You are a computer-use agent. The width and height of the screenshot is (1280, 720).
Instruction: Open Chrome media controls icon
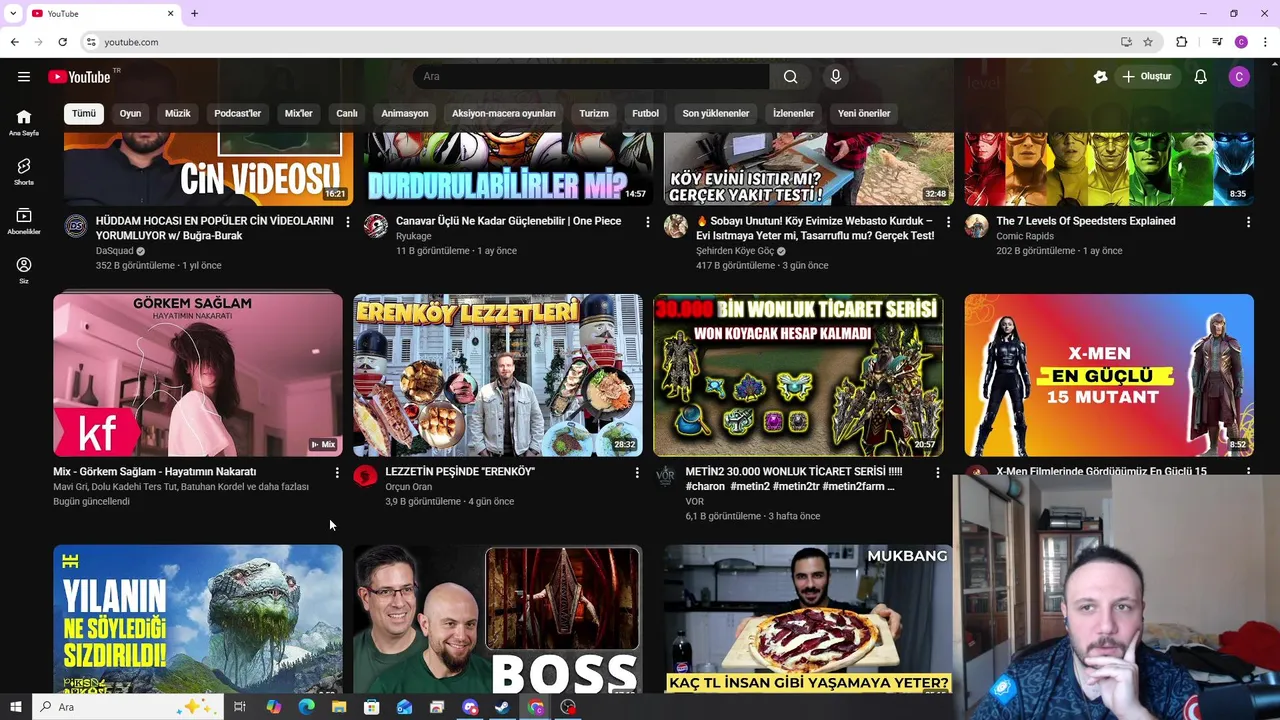[1217, 42]
